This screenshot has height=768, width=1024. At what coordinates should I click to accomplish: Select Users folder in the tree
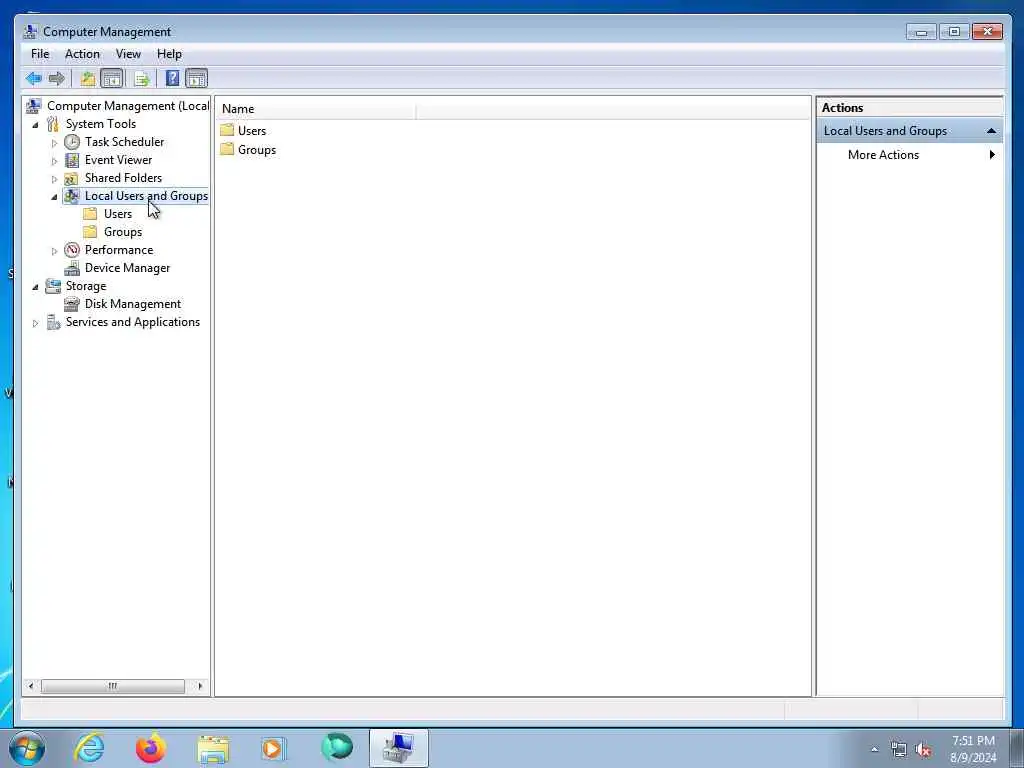(118, 214)
